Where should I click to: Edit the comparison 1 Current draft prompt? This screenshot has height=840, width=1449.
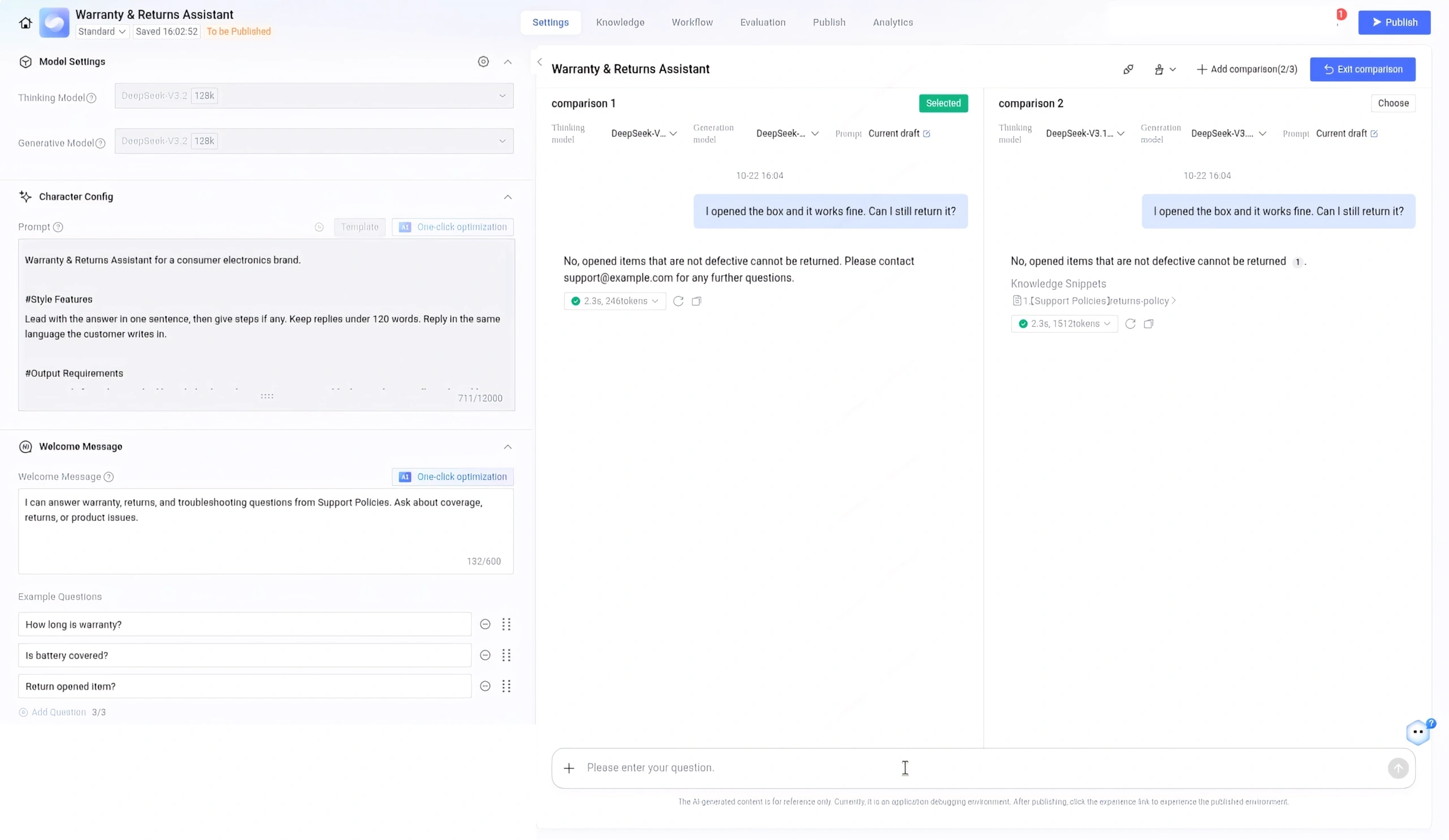927,134
